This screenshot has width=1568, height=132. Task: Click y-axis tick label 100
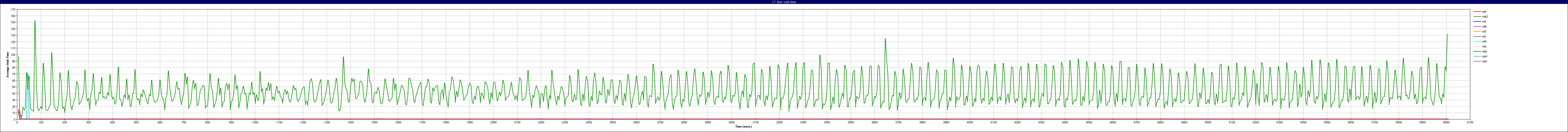pyautogui.click(x=13, y=55)
